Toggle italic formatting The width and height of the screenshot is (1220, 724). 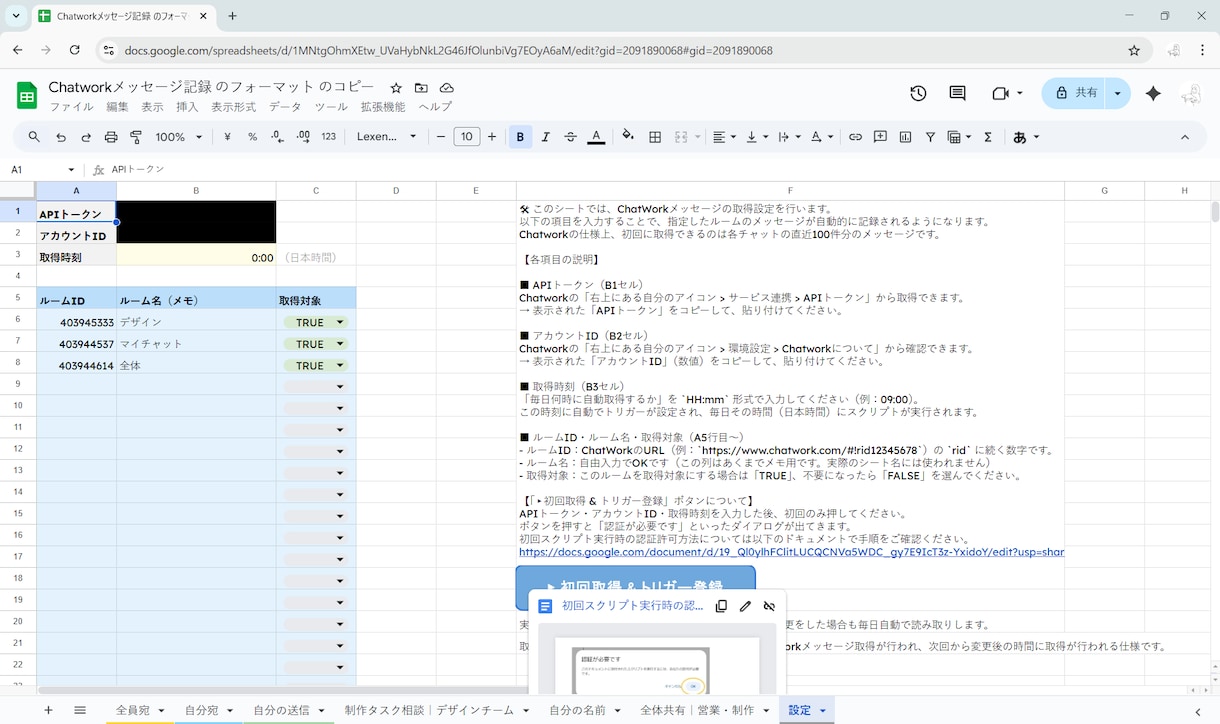(545, 137)
